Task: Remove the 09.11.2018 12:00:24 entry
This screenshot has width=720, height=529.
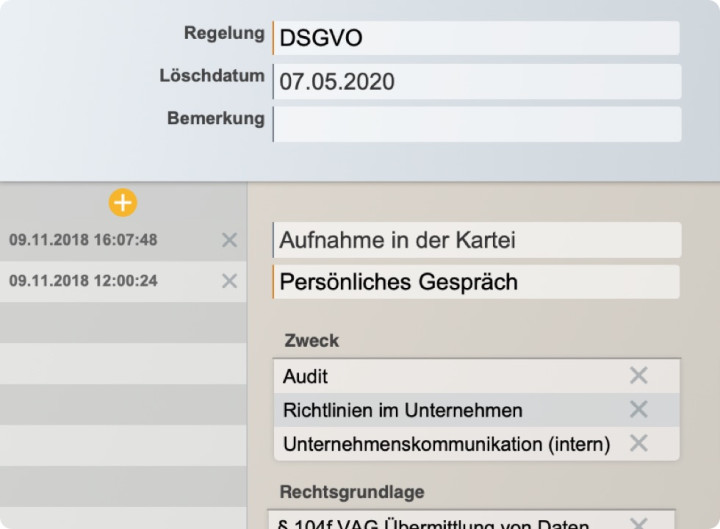Action: tap(229, 281)
